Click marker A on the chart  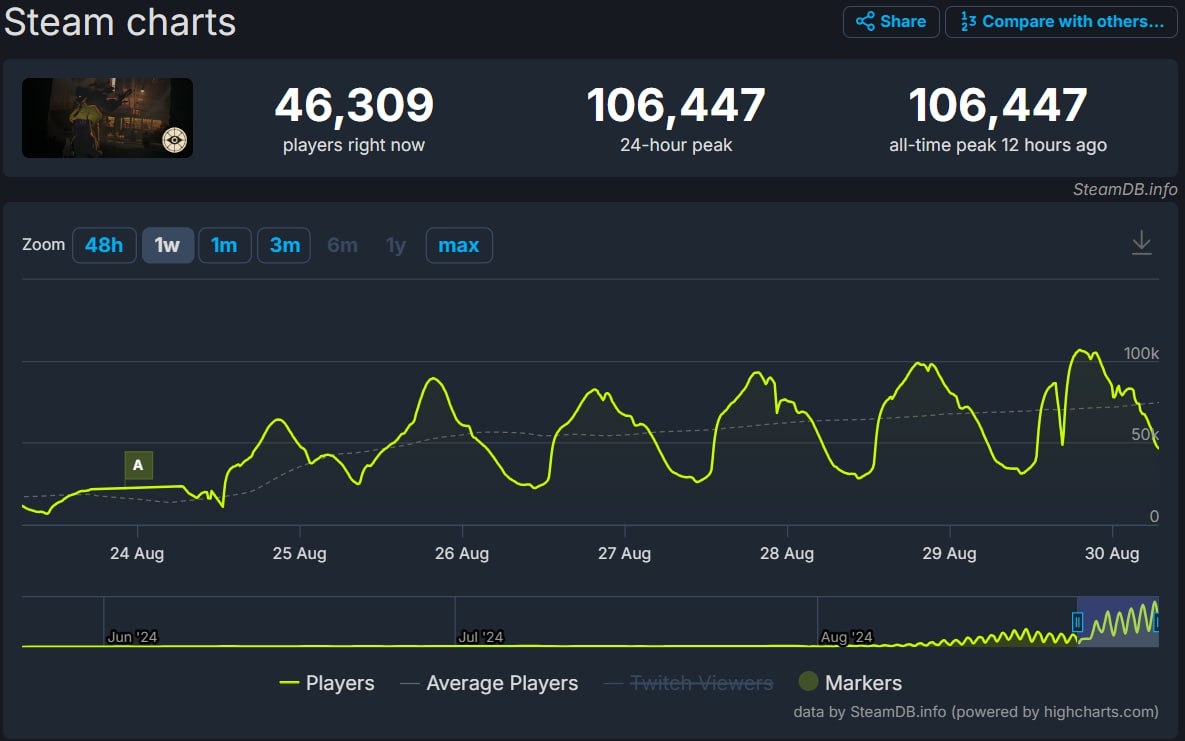[x=138, y=465]
